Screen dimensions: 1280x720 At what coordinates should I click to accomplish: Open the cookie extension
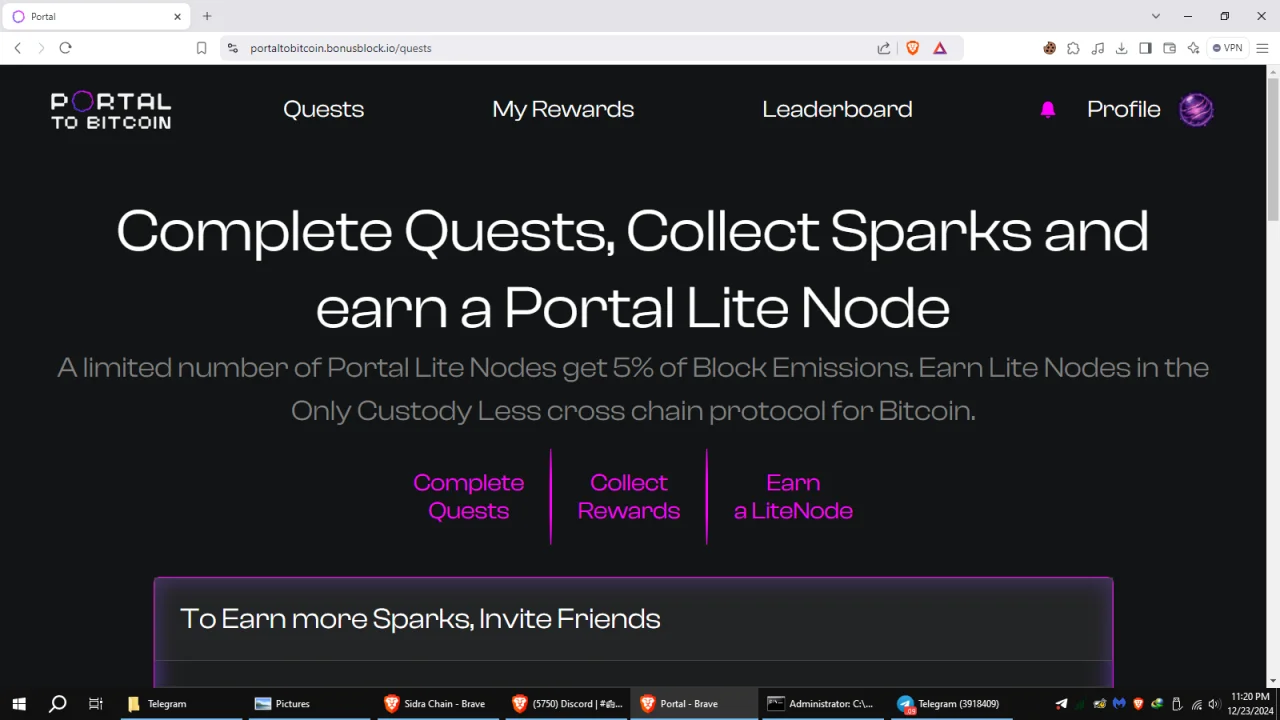[1049, 48]
